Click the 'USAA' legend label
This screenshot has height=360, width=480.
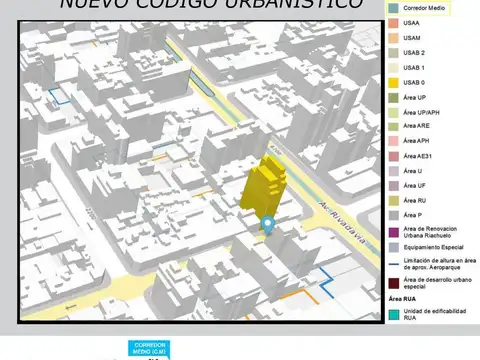411,23
